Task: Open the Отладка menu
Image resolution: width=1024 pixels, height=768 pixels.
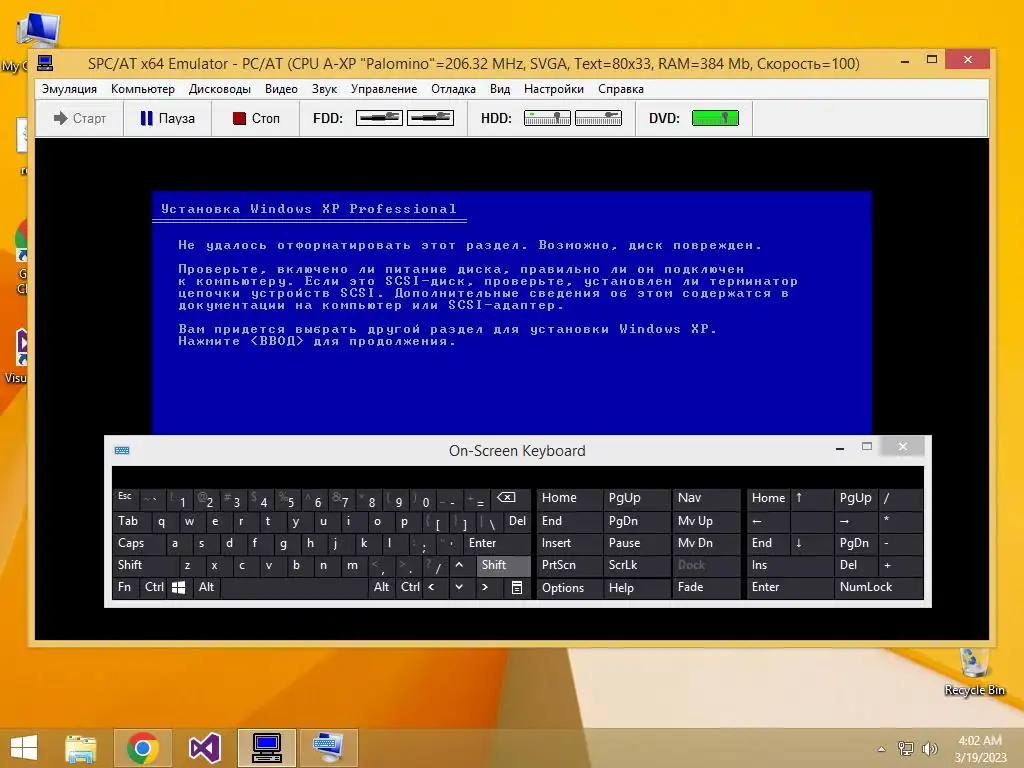Action: tap(453, 89)
